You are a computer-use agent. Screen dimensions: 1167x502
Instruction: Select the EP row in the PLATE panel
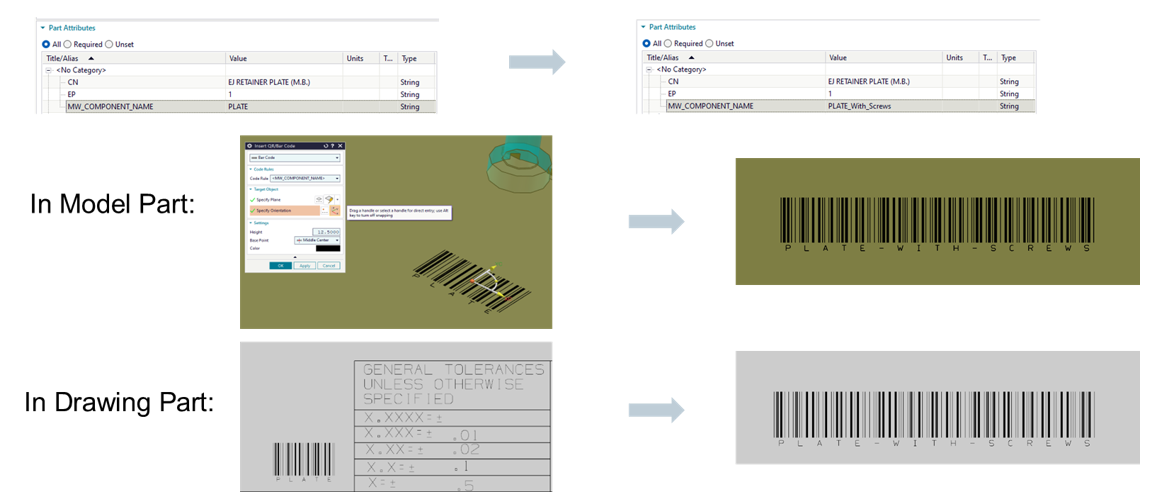point(240,95)
